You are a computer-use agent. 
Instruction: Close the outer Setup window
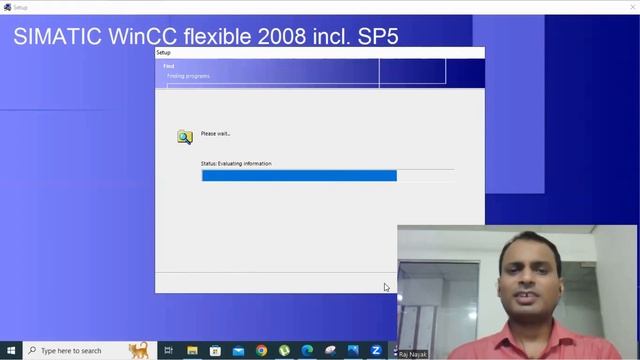click(x=633, y=7)
